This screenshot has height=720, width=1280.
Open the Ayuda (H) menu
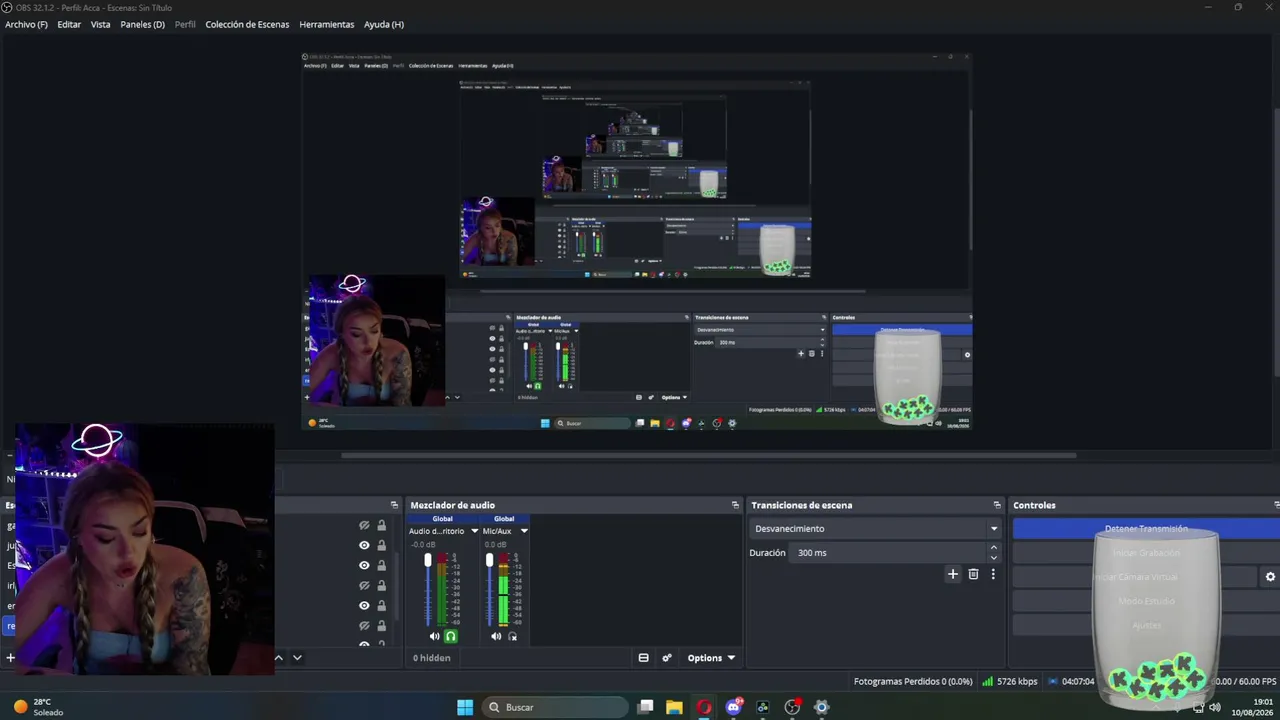pos(384,24)
